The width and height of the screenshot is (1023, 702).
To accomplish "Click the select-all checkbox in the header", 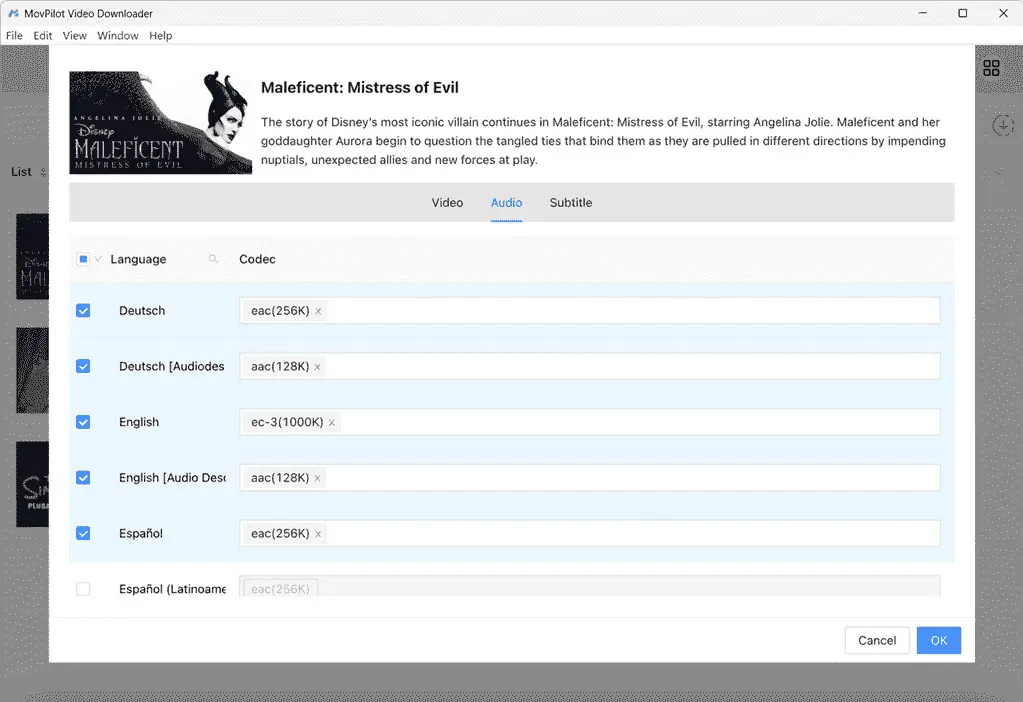I will 82,258.
